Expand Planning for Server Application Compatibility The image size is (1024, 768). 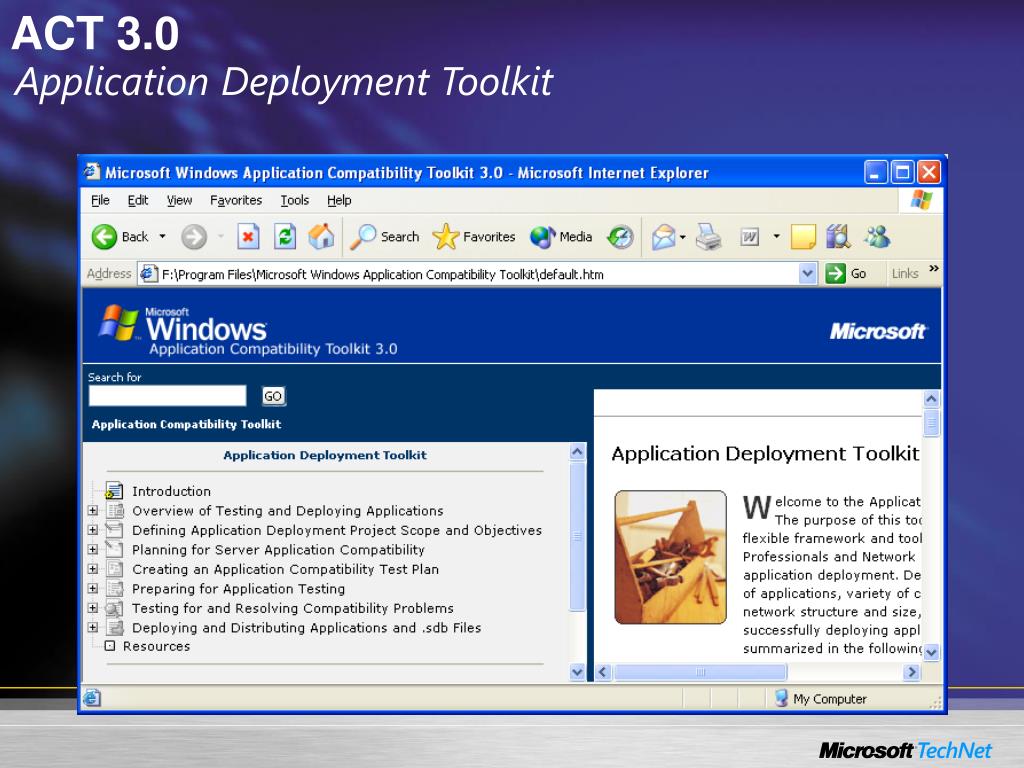coord(93,550)
